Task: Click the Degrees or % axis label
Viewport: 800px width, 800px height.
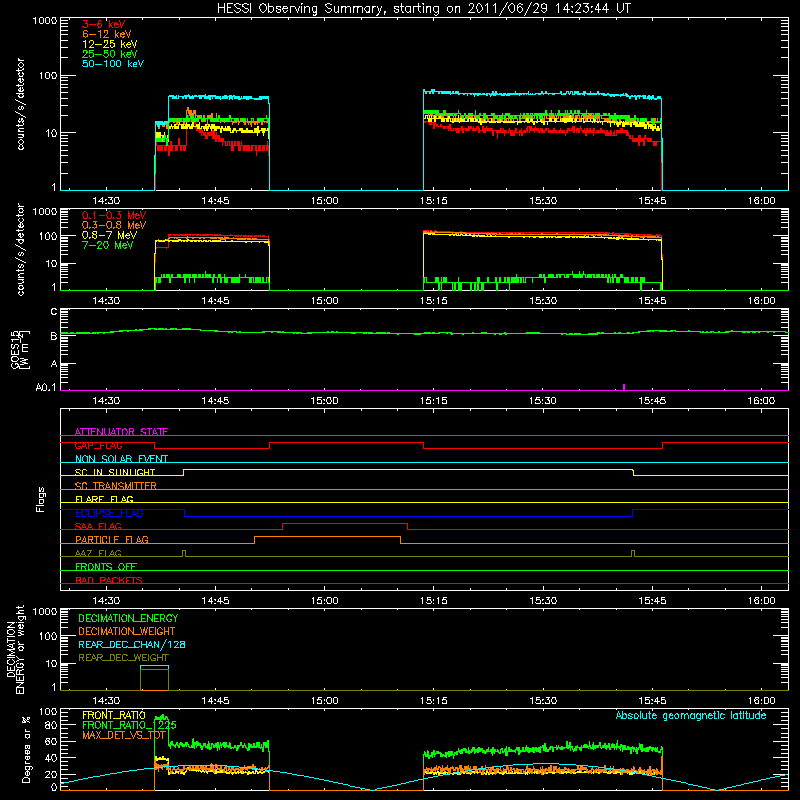Action: tap(26, 749)
